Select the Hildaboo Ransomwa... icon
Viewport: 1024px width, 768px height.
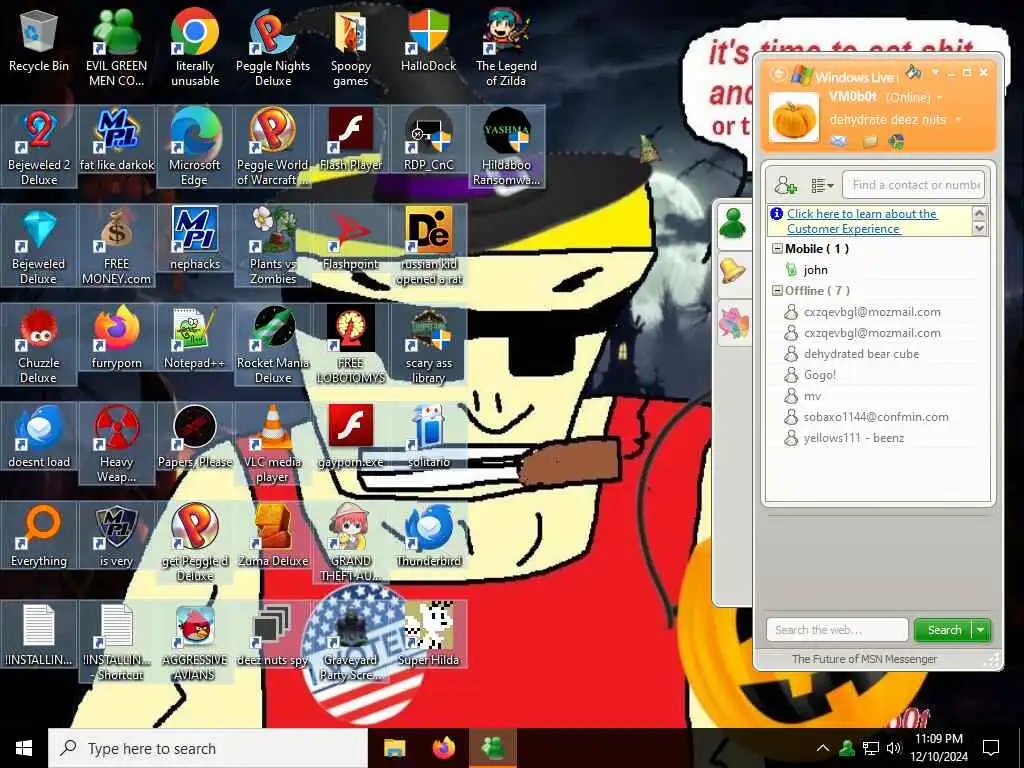506,148
